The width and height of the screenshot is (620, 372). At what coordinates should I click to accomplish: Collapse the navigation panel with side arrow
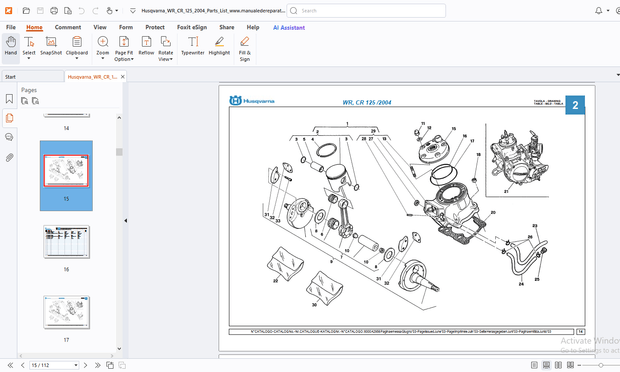click(x=126, y=221)
